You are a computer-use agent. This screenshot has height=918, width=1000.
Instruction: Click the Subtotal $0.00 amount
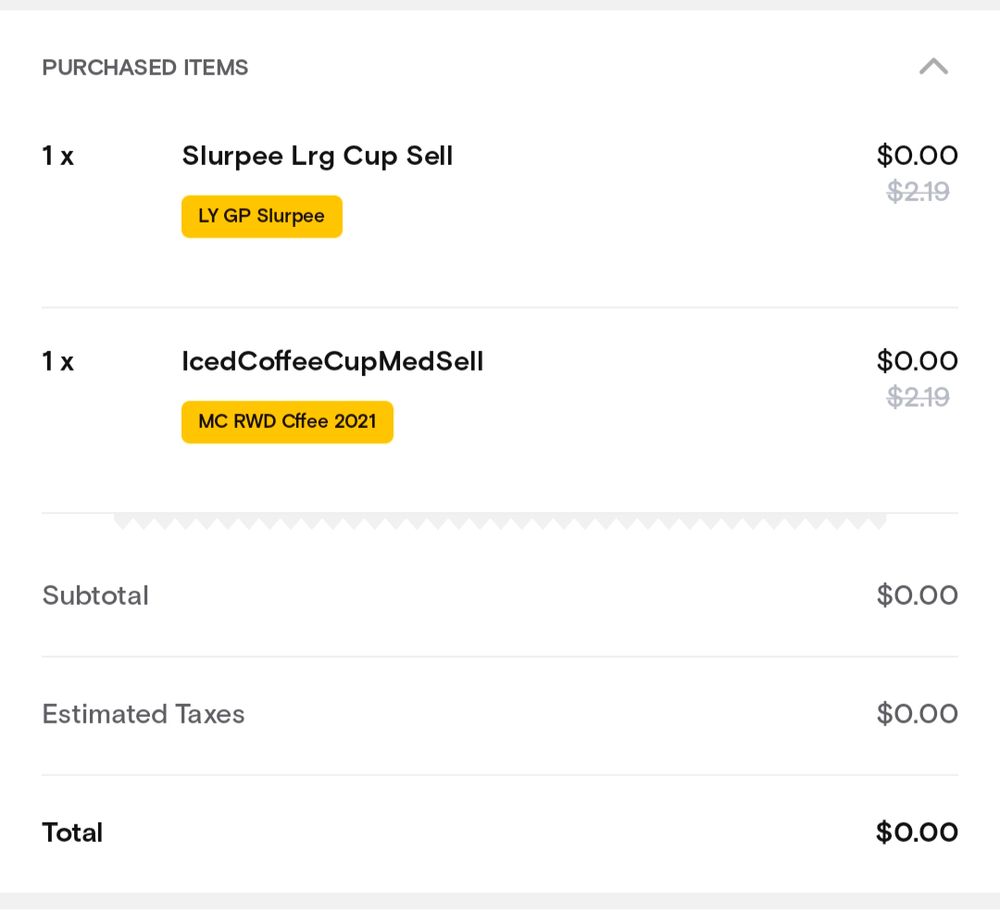click(x=917, y=595)
